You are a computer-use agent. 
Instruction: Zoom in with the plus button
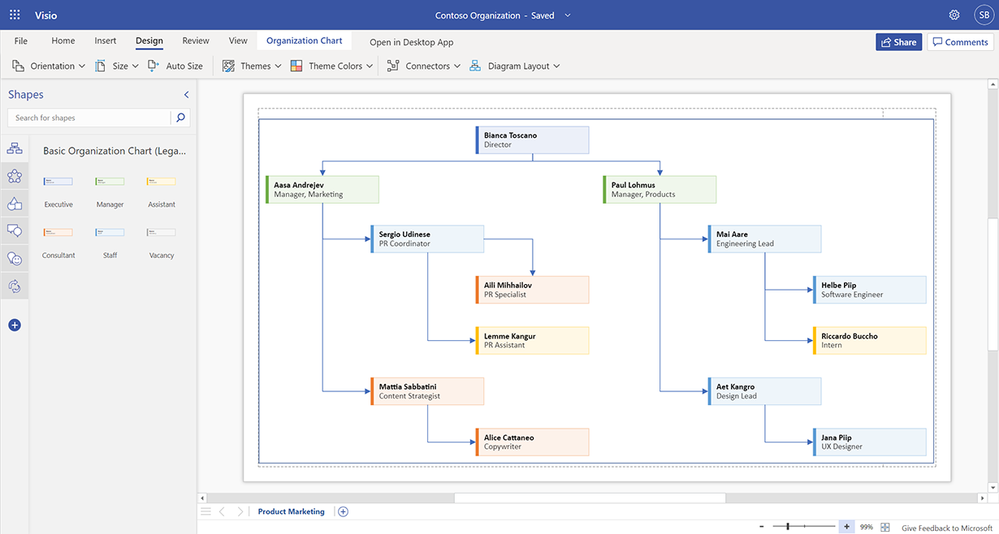click(x=846, y=526)
